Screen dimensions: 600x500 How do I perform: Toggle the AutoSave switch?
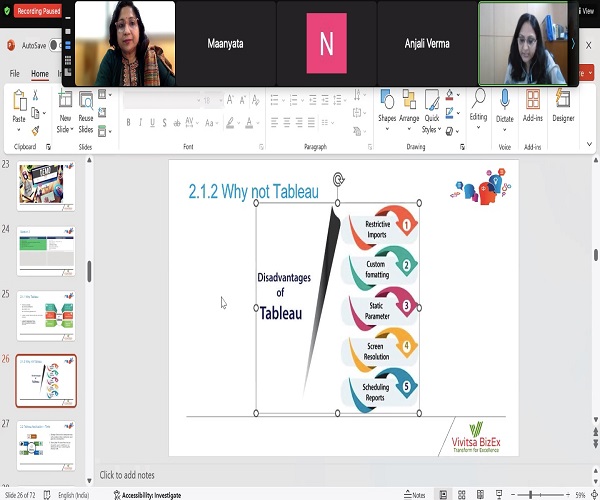(55, 45)
